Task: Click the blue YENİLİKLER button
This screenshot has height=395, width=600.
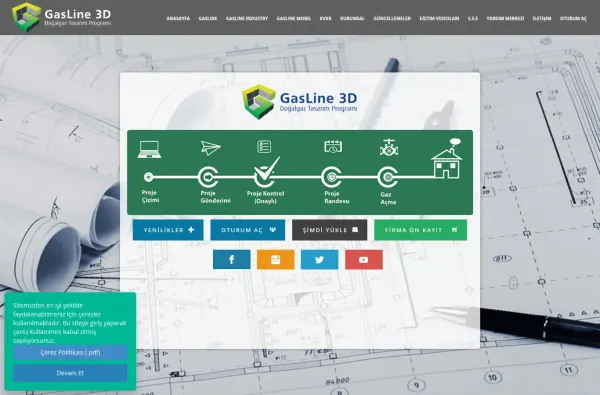Action: coord(168,230)
